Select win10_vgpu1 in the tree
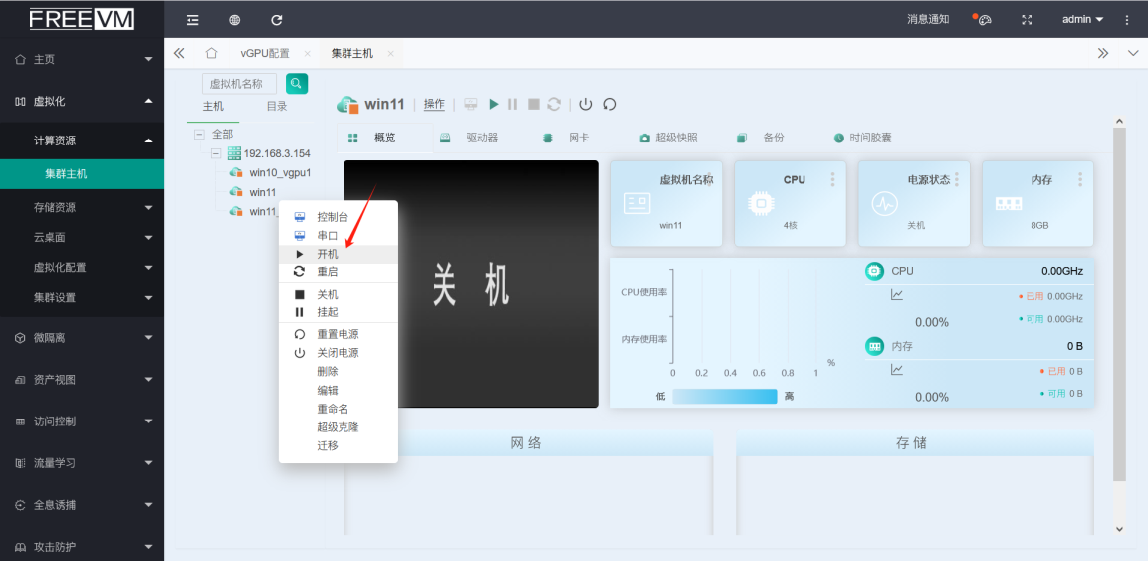 pos(280,173)
